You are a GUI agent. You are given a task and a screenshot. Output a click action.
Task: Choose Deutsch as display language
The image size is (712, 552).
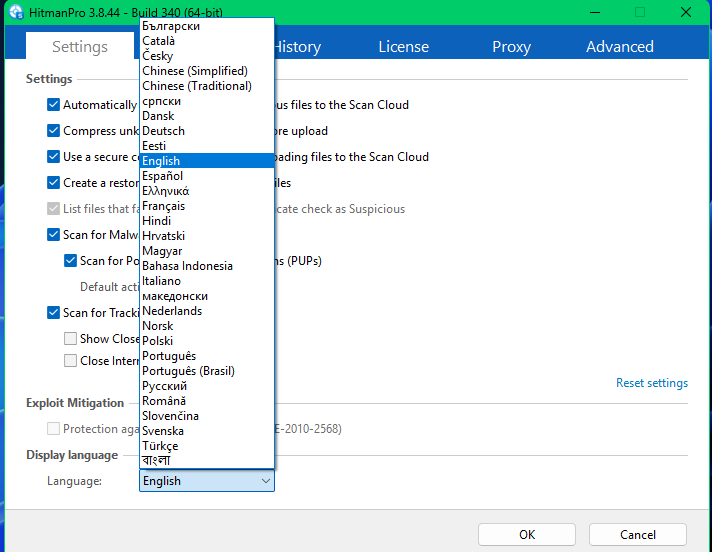tap(207, 131)
